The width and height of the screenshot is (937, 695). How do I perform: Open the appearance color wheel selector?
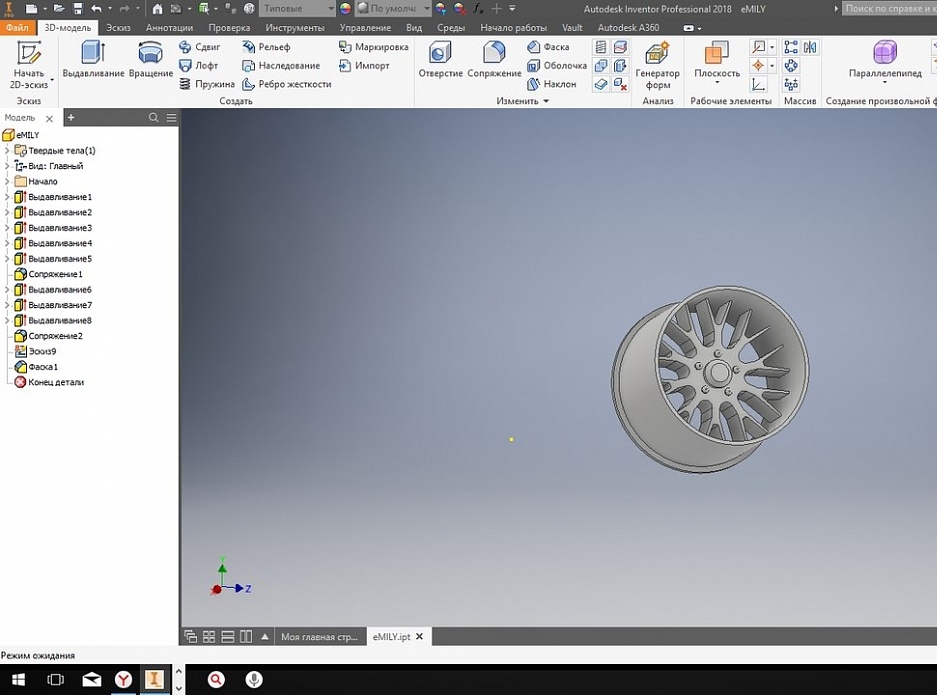(x=346, y=8)
